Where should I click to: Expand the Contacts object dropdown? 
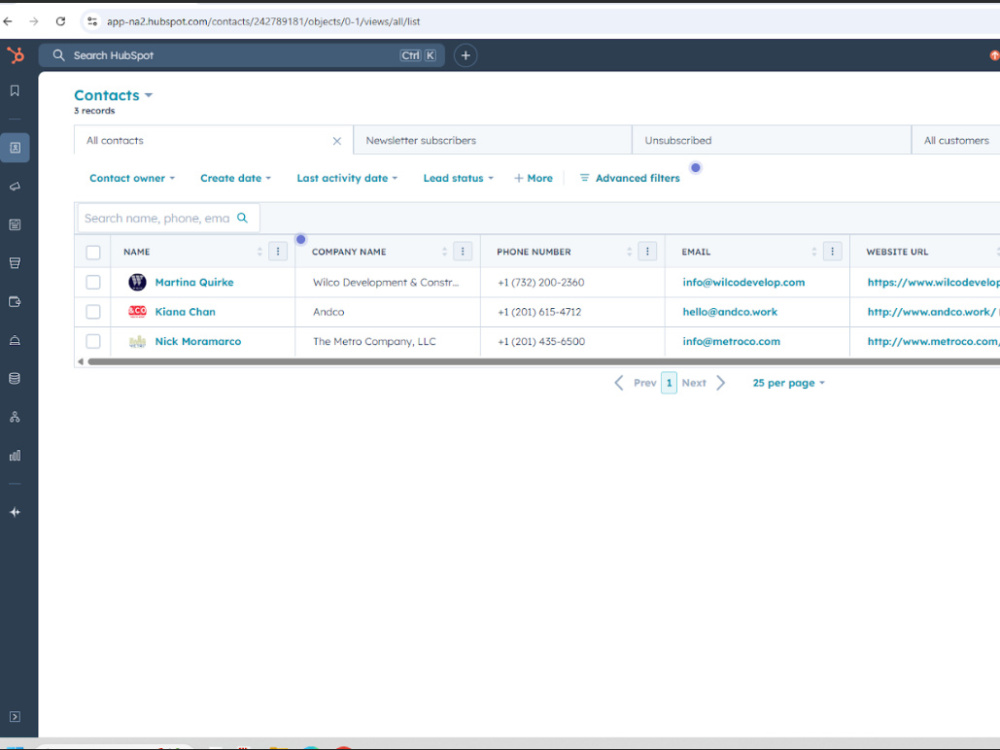pos(114,95)
